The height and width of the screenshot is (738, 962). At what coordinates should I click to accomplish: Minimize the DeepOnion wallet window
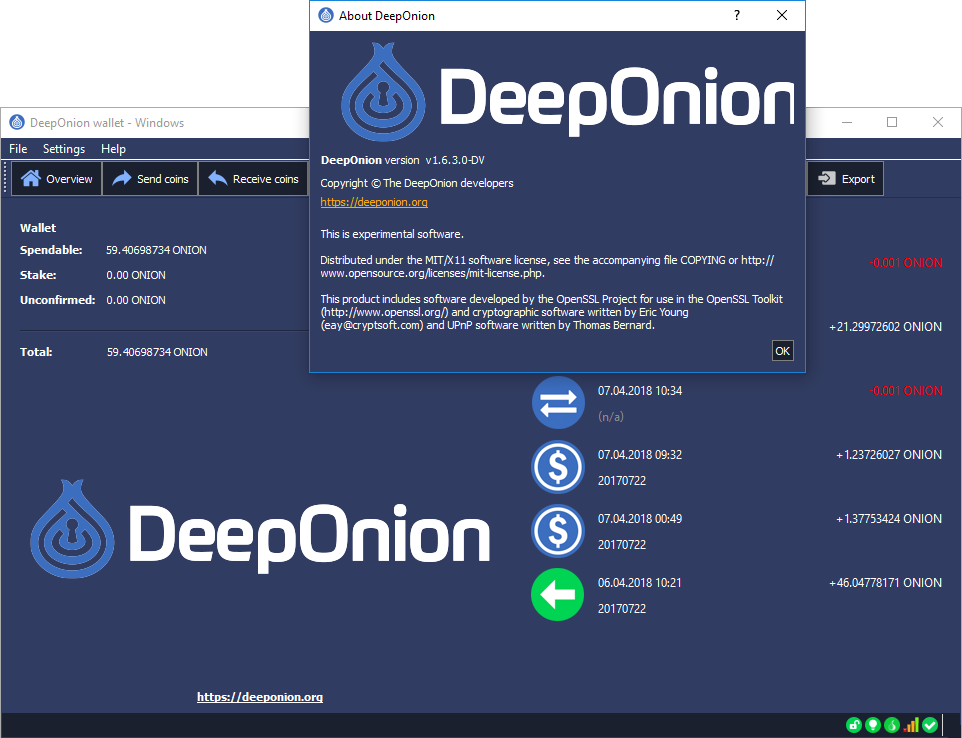click(847, 123)
